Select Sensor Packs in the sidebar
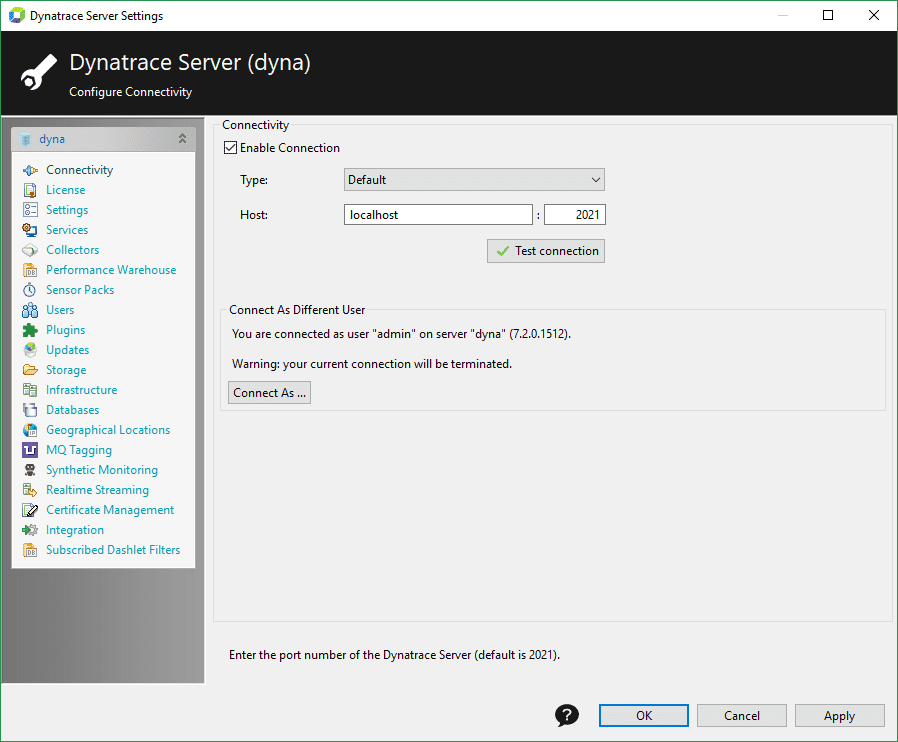This screenshot has width=898, height=742. (x=80, y=290)
